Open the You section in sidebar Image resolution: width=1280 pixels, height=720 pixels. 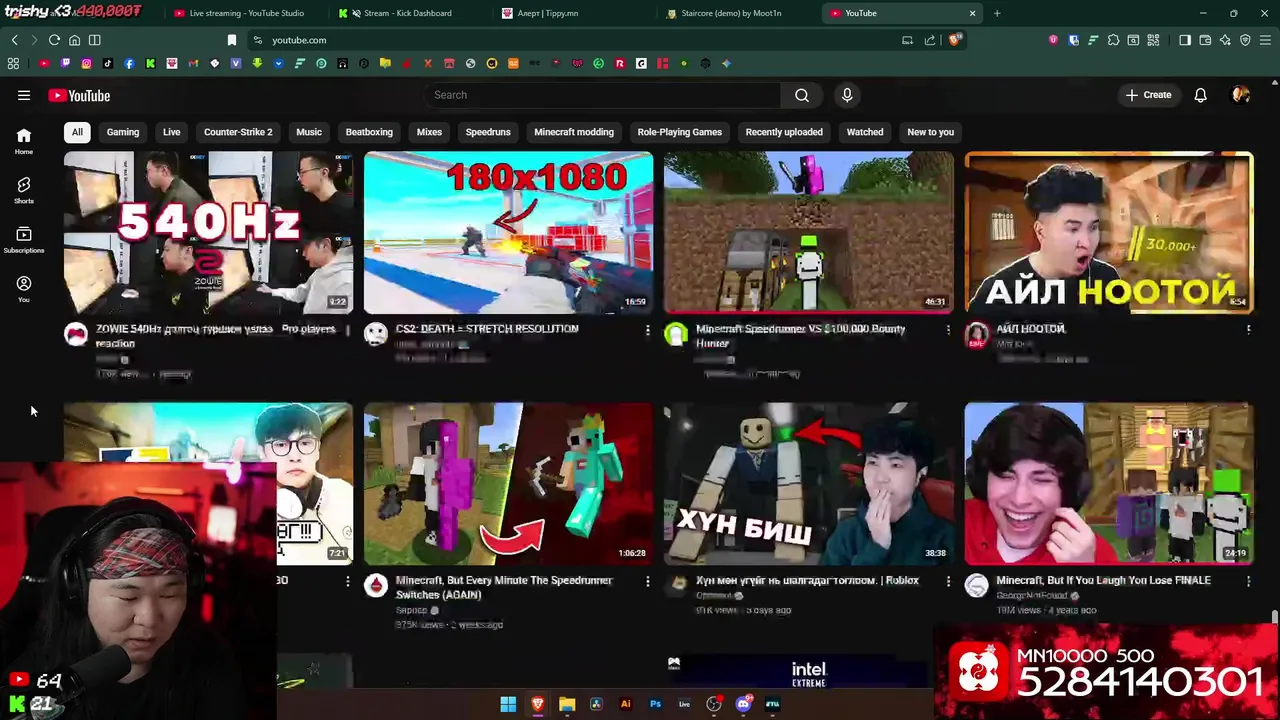click(x=24, y=289)
